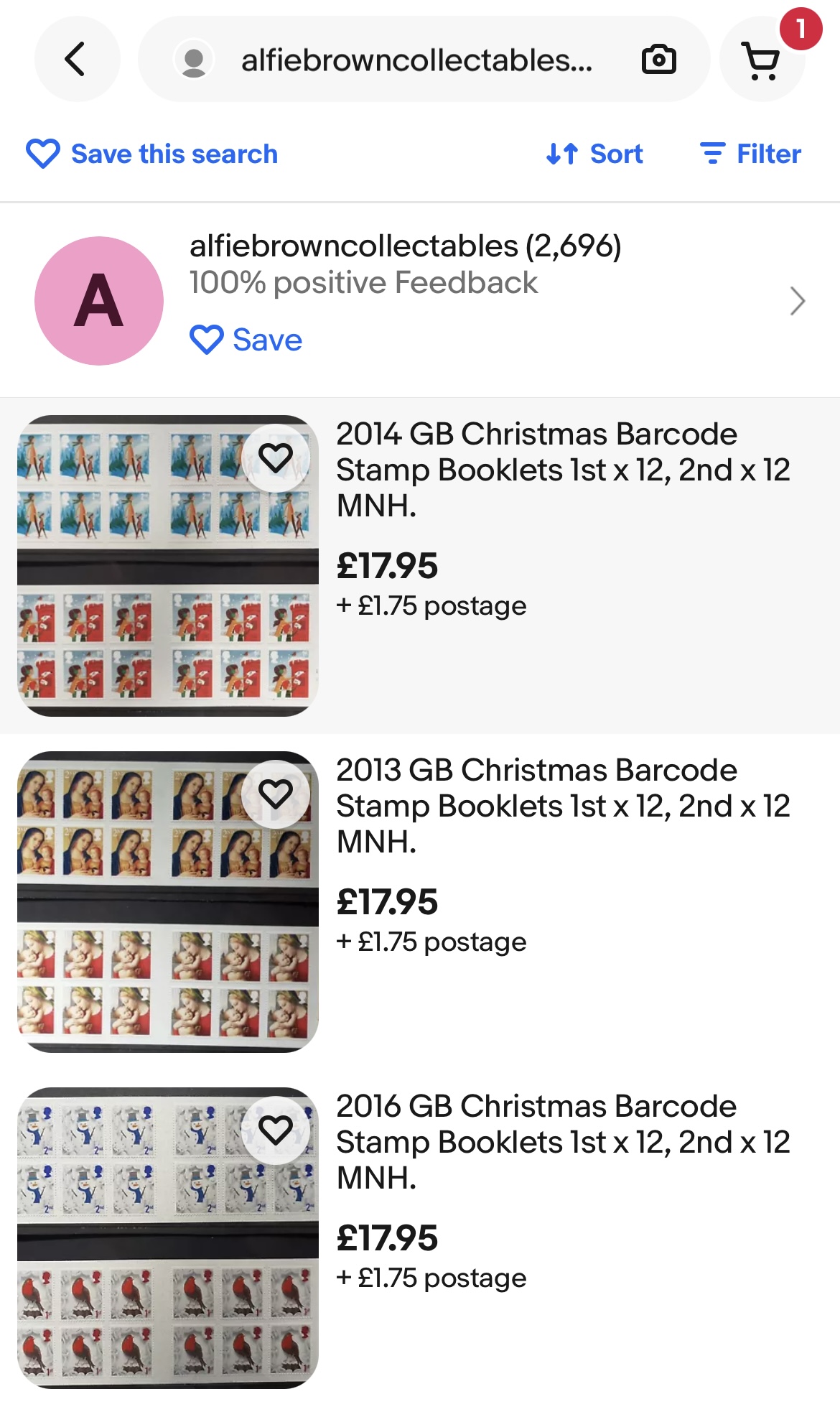Favorite the 2013 Christmas stamp listing

[x=276, y=794]
